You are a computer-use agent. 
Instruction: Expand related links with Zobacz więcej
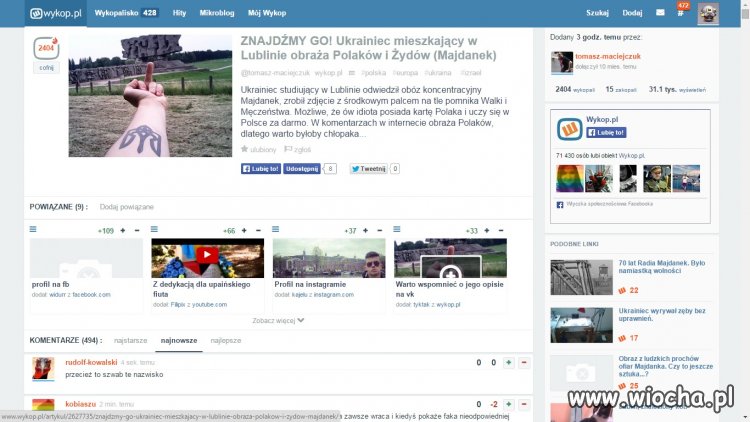tap(278, 321)
